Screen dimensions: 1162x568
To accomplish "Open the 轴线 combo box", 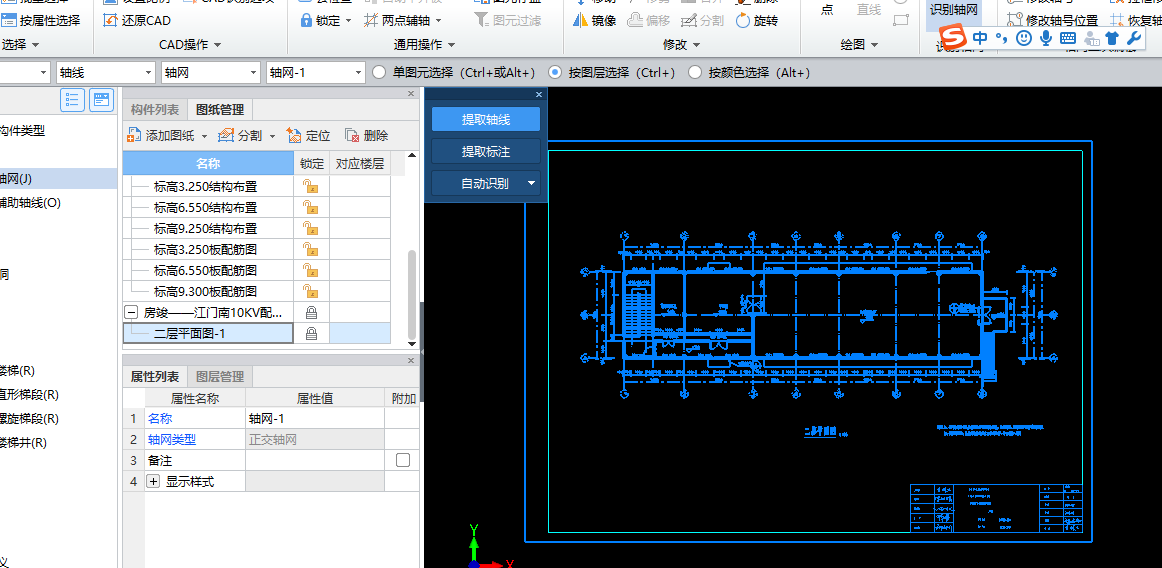I will pyautogui.click(x=106, y=73).
